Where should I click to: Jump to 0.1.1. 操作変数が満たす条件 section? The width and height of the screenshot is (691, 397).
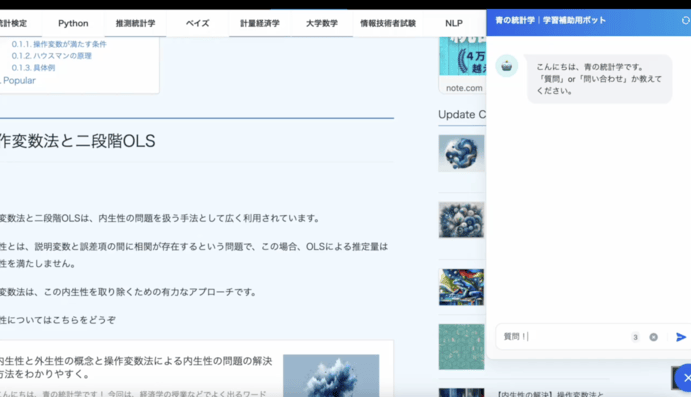(59, 44)
